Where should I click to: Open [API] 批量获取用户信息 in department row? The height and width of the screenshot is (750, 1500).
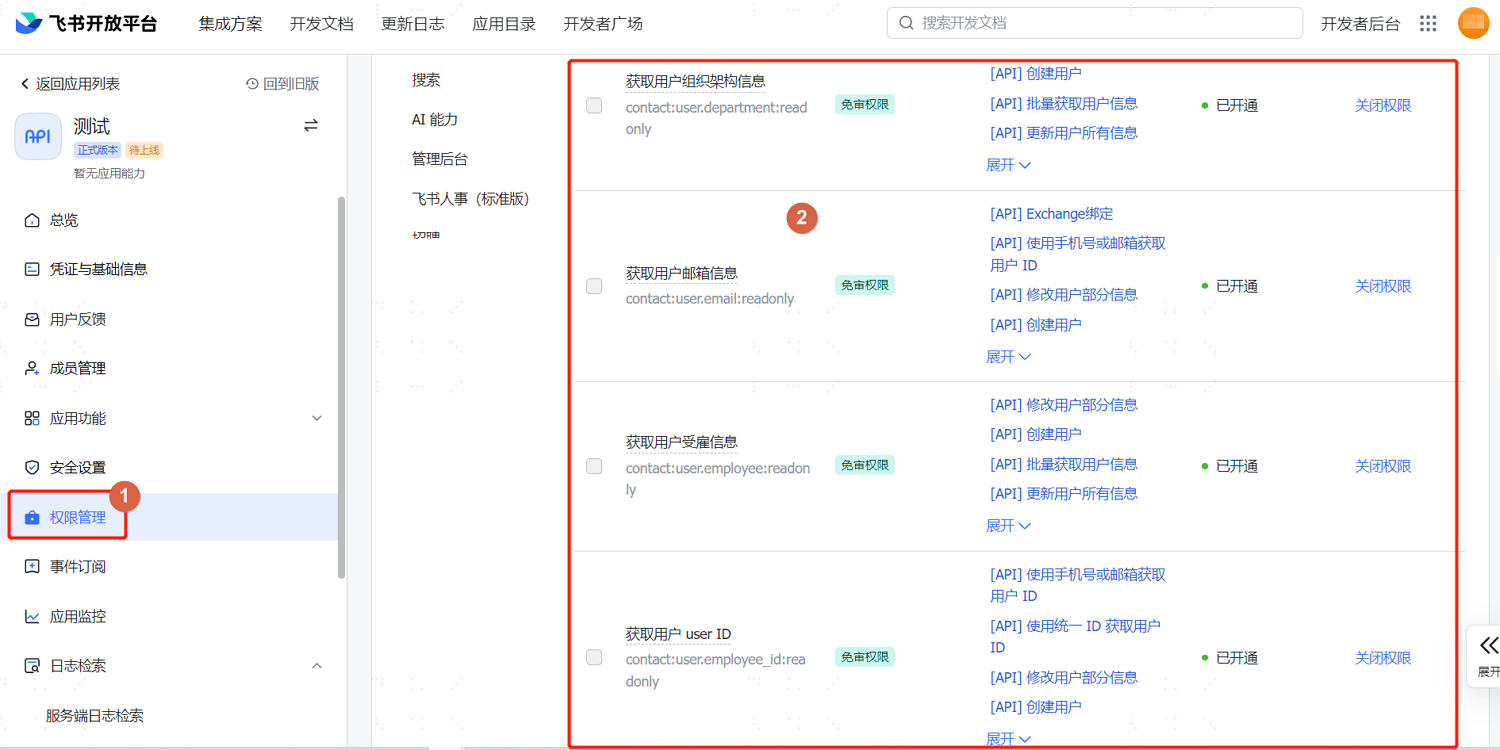(x=1064, y=103)
